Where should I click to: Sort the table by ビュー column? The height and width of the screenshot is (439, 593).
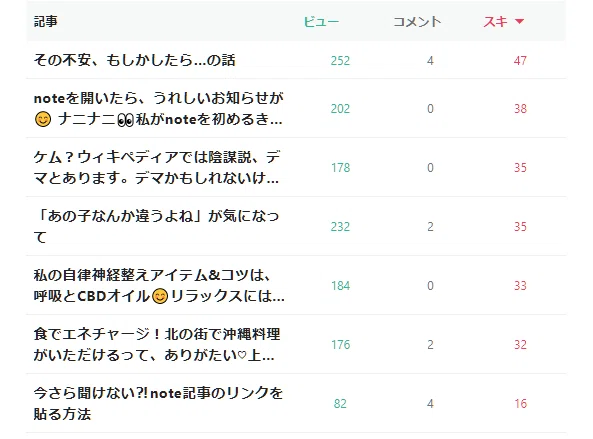[x=321, y=22]
